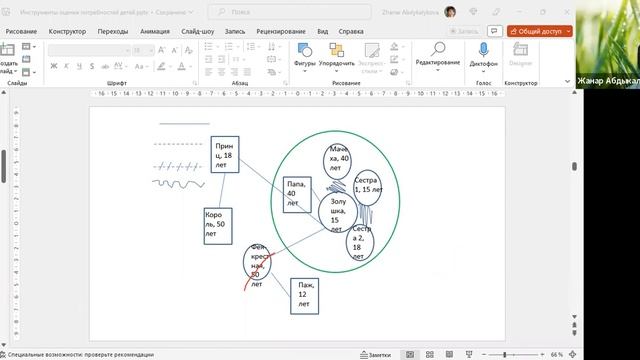Click accessibility check status message

pyautogui.click(x=77, y=355)
